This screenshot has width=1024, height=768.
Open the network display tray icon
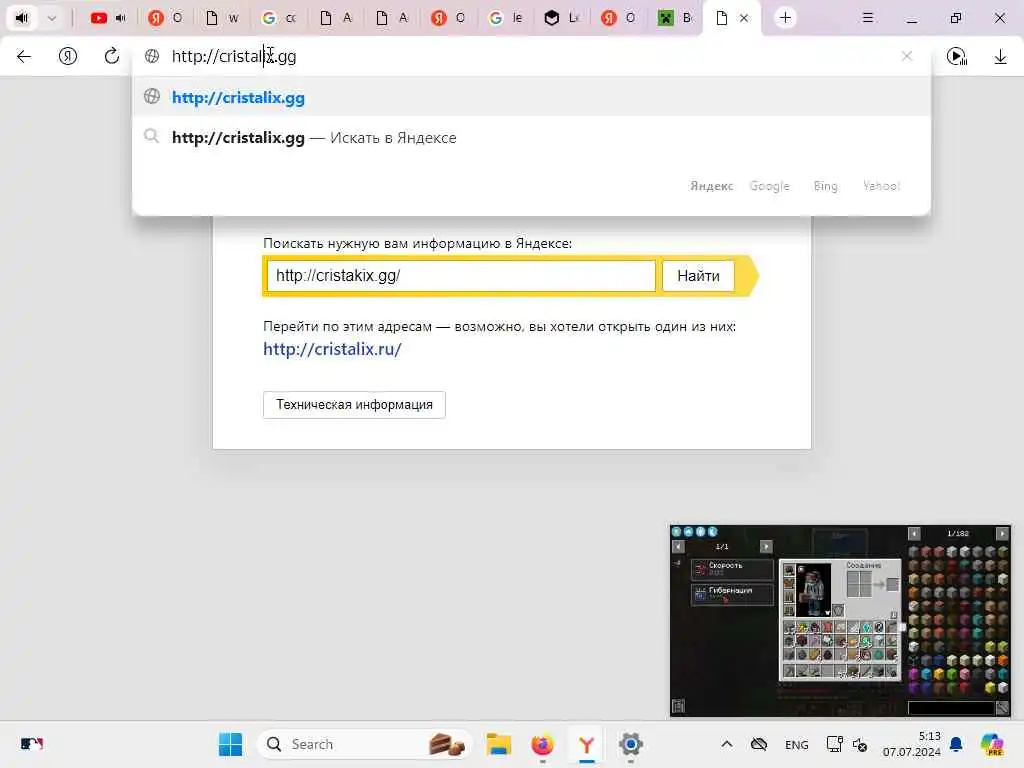coord(834,744)
